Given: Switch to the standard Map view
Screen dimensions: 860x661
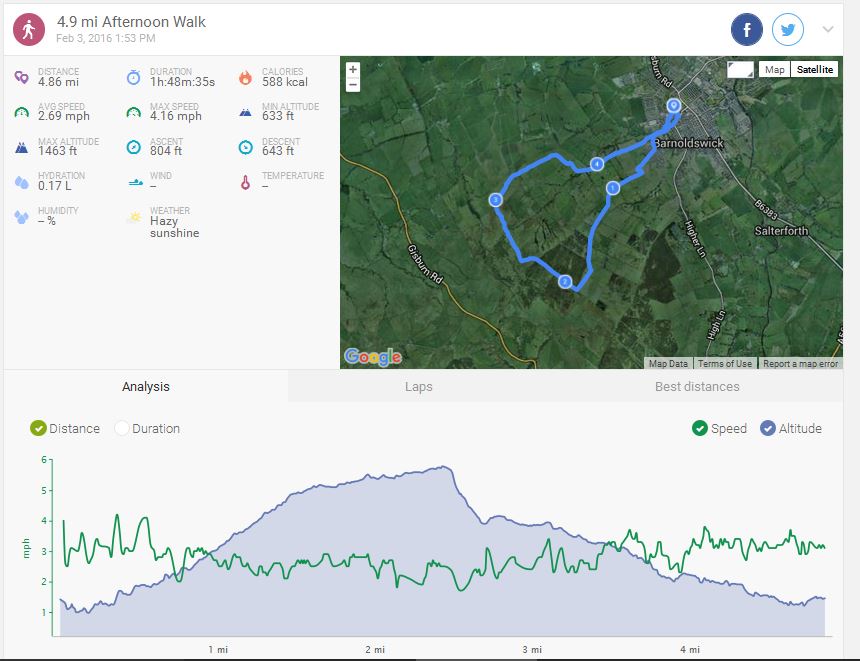Looking at the screenshot, I should tap(773, 69).
